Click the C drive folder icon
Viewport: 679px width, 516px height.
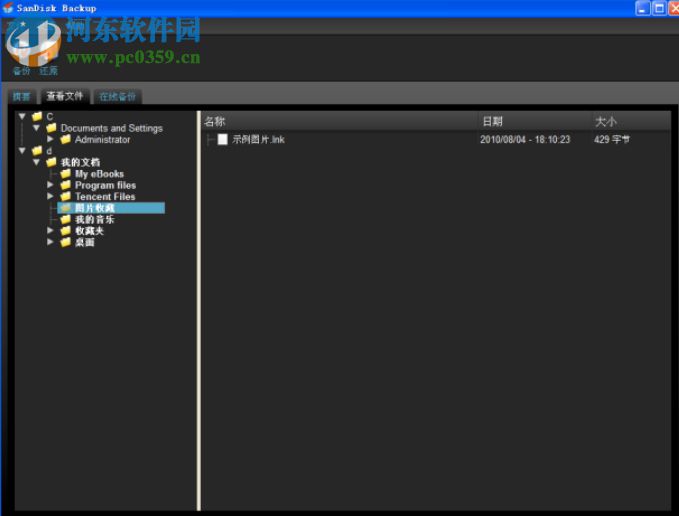pos(37,116)
